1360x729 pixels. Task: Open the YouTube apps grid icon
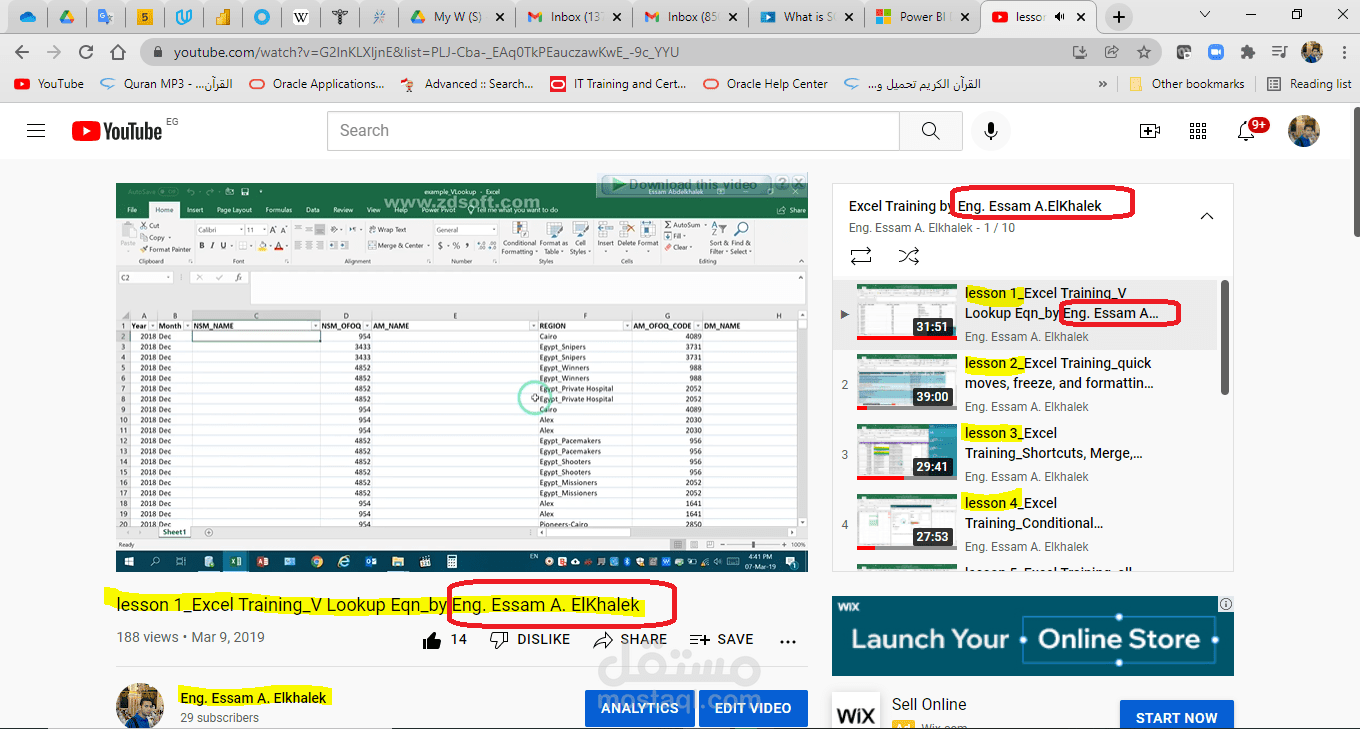point(1198,130)
